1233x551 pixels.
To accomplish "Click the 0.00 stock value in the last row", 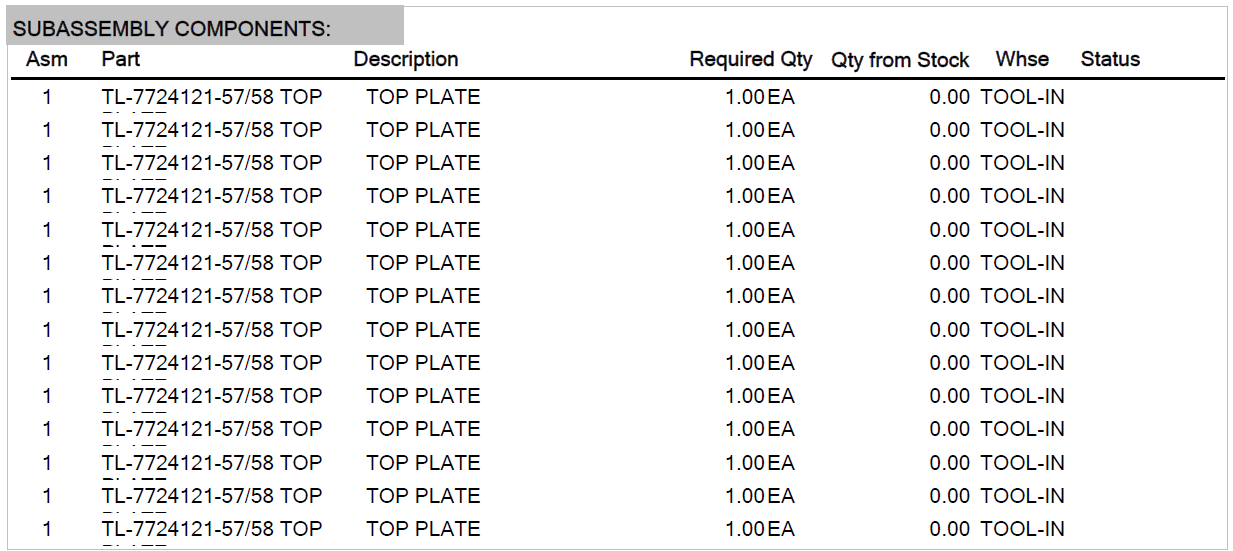I will click(x=950, y=528).
